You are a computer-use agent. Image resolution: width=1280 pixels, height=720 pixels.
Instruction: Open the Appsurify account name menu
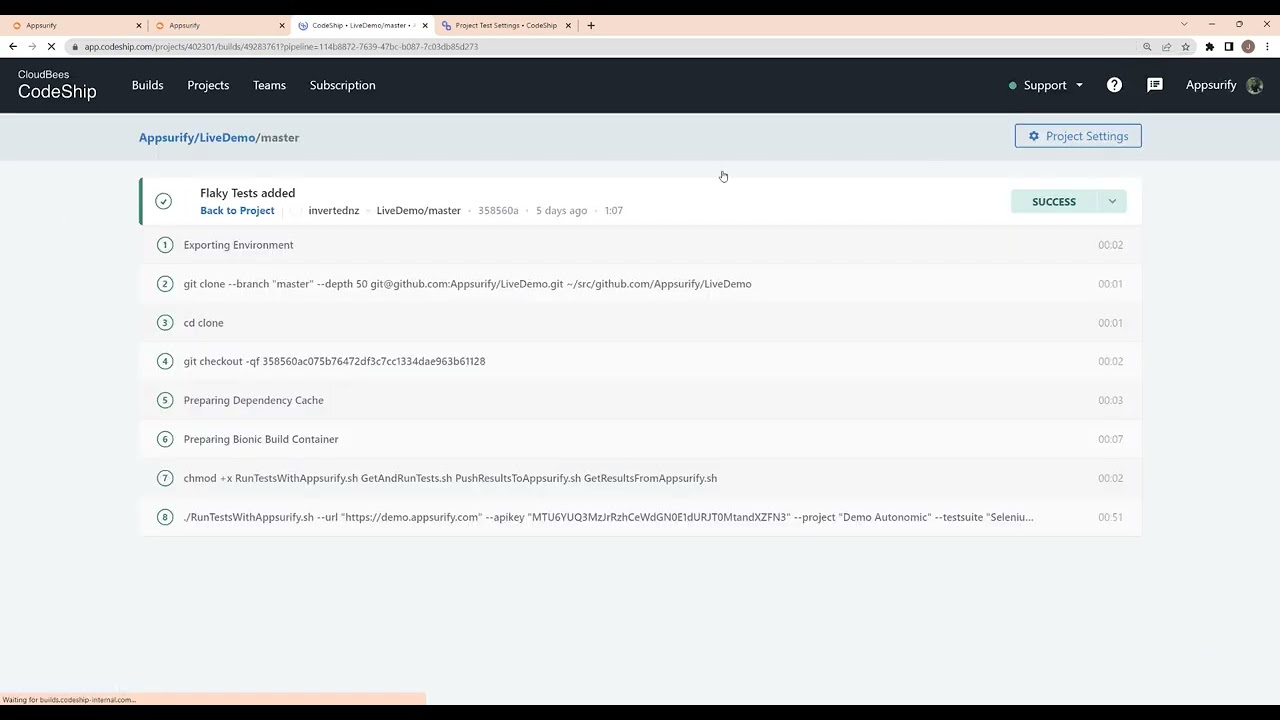click(x=1211, y=85)
